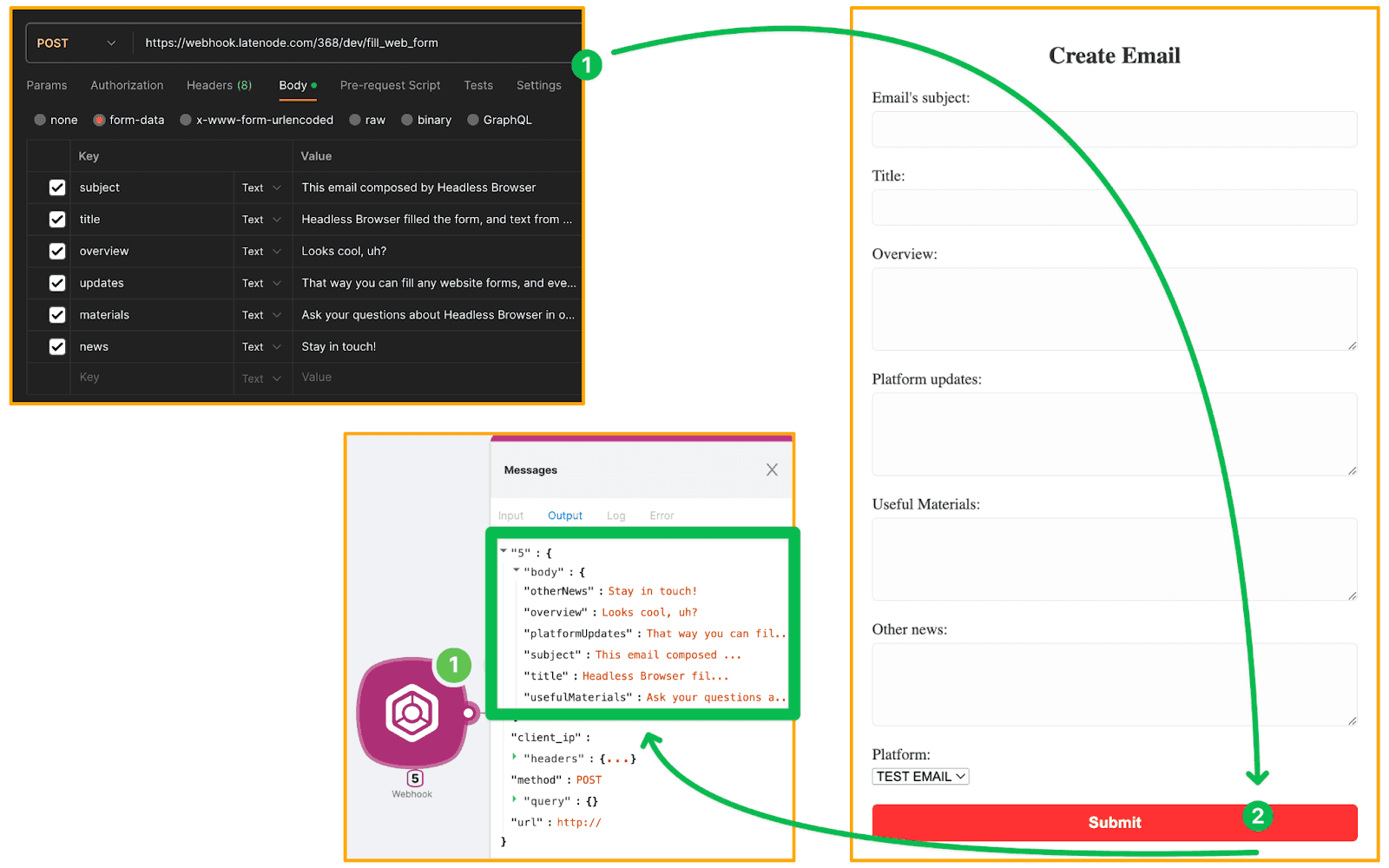Screen dimensions: 1389x868
Task: Click the Webhook node output connector dot
Action: click(x=469, y=713)
